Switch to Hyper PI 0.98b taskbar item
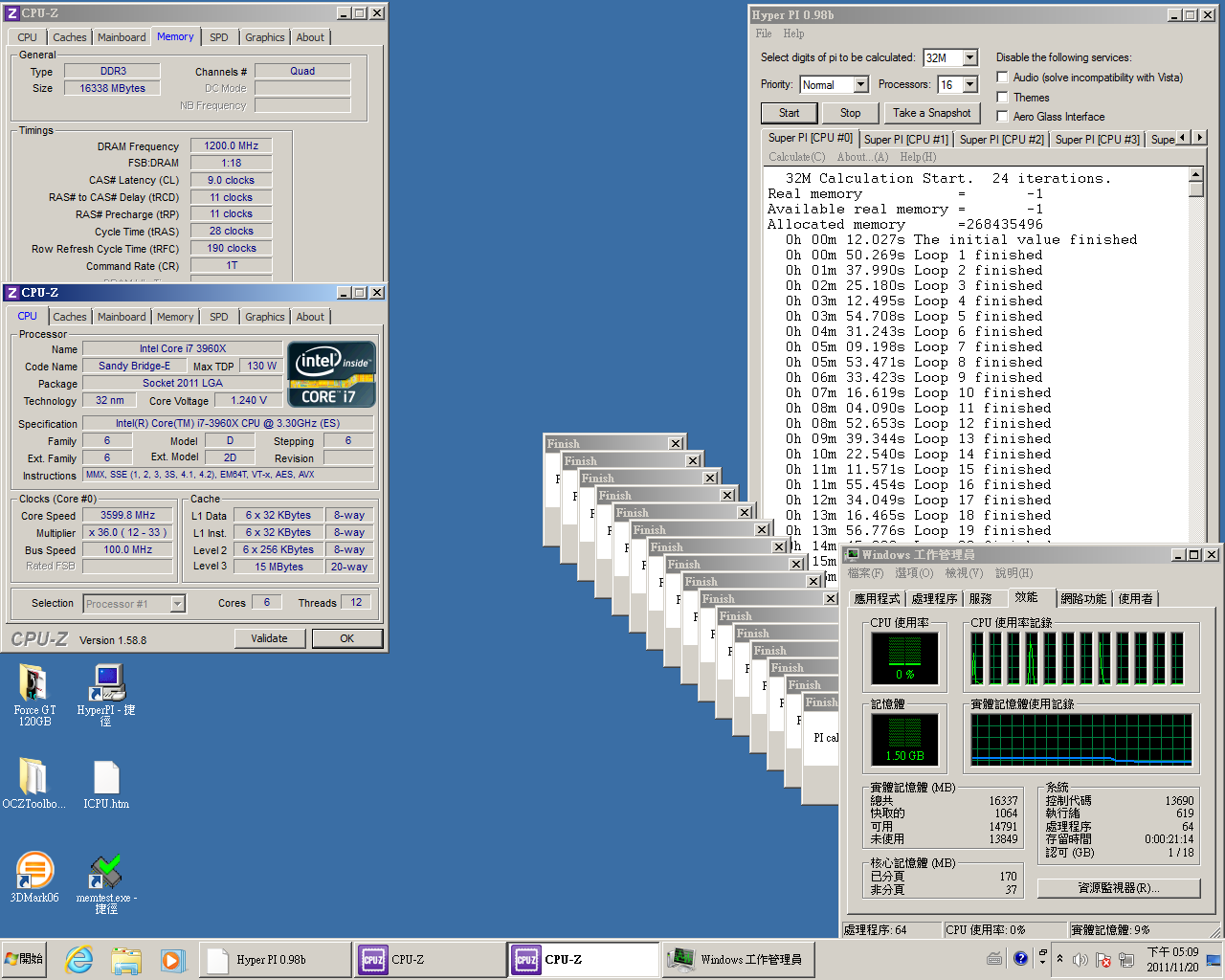 point(276,959)
